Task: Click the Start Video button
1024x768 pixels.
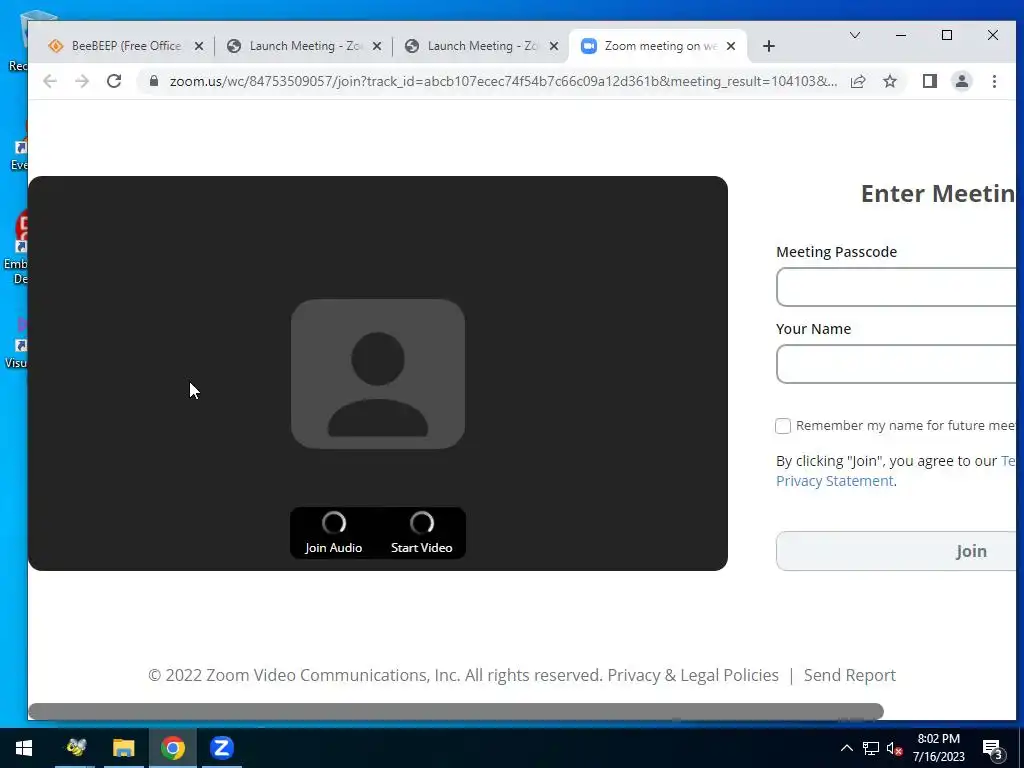Action: [421, 533]
